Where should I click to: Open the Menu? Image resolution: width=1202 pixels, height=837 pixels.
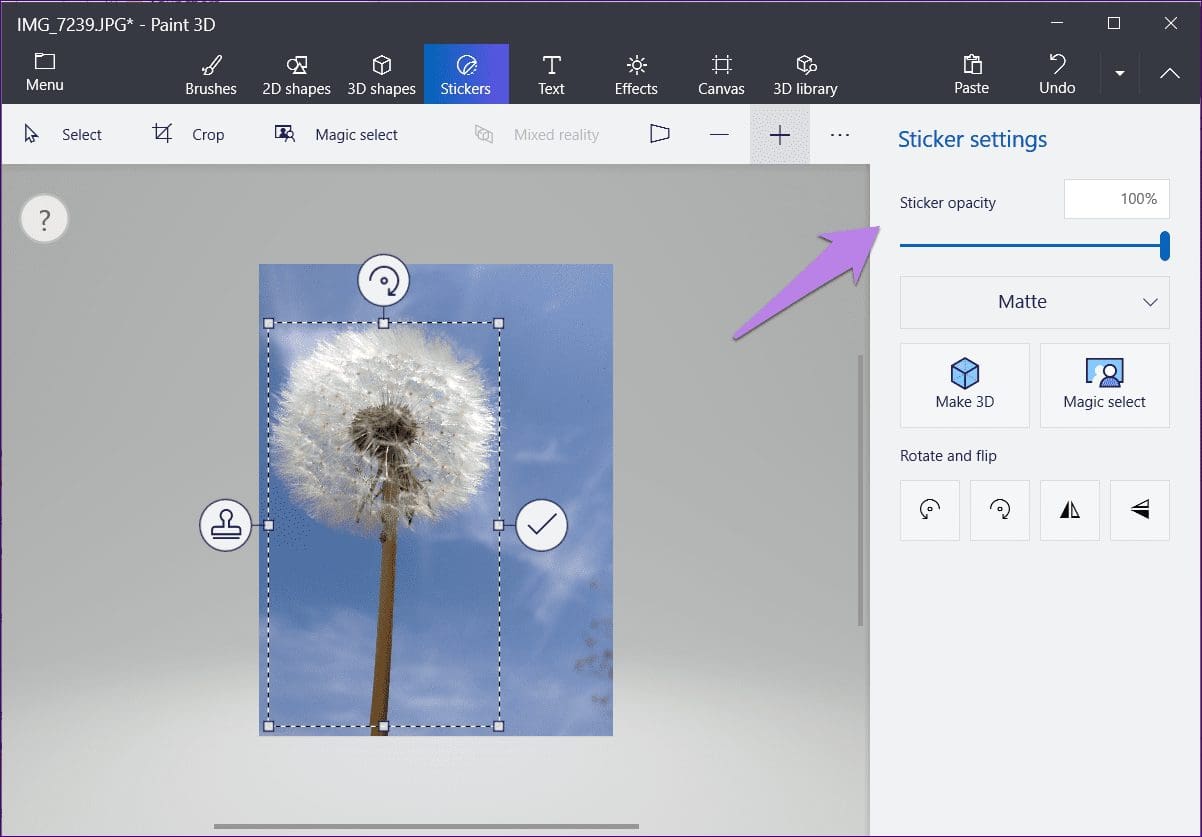click(x=45, y=74)
